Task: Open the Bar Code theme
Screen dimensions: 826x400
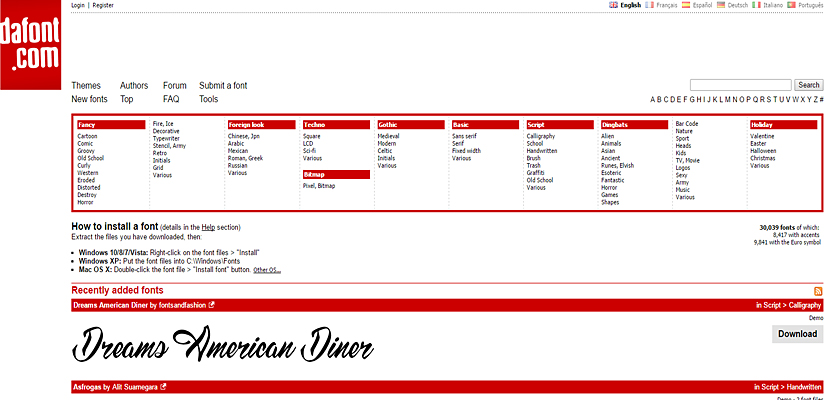Action: 687,124
